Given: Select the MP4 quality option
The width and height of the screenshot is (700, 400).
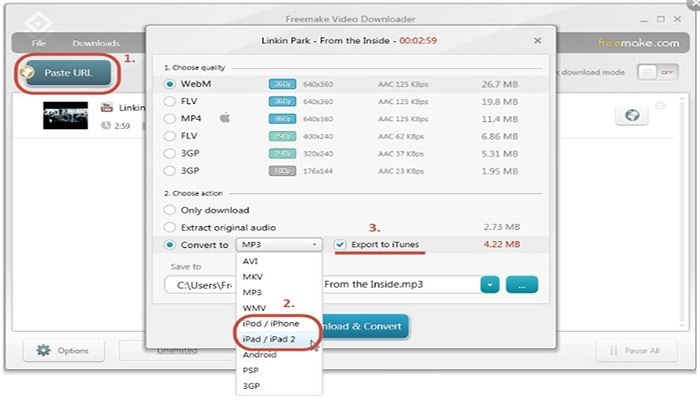Looking at the screenshot, I should coord(170,119).
